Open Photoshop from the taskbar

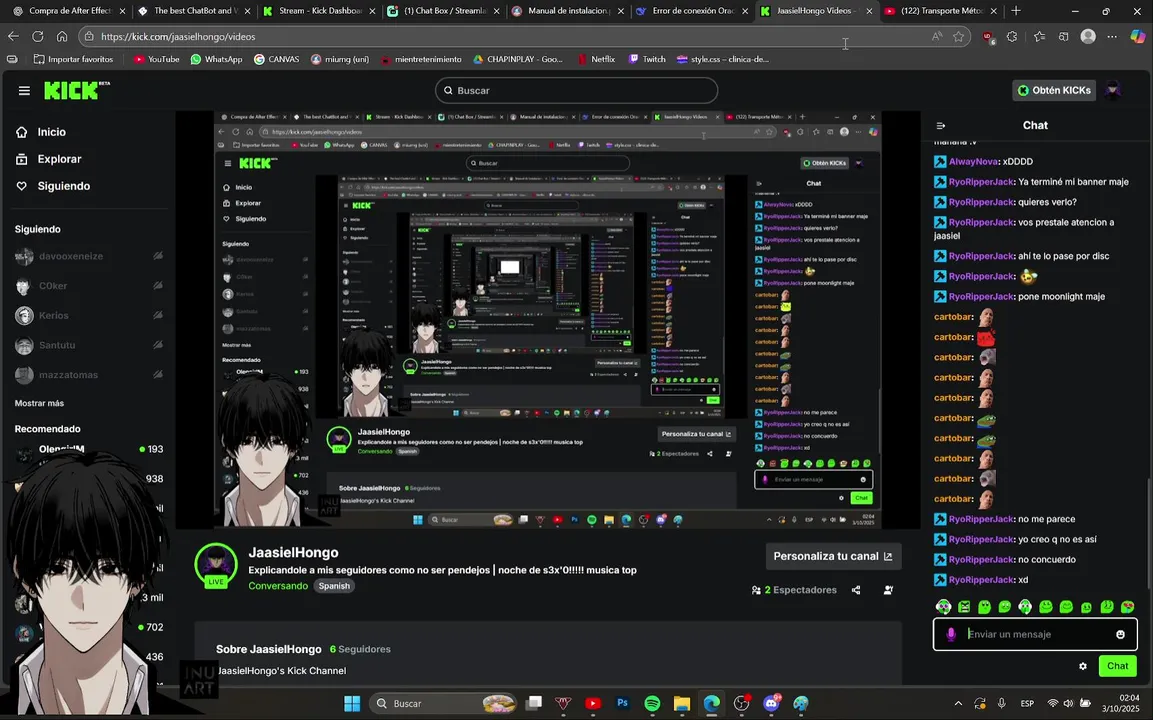[x=622, y=703]
